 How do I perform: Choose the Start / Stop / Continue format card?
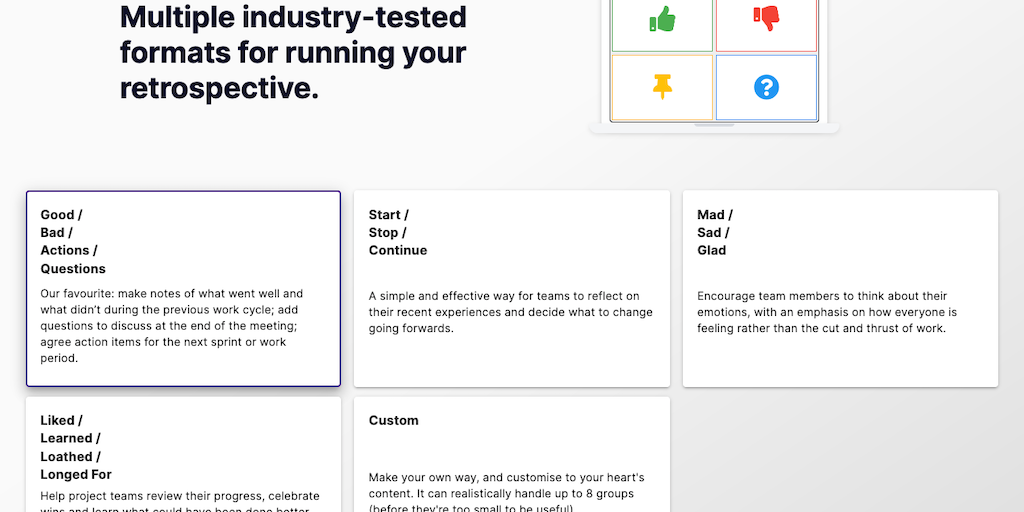point(511,288)
